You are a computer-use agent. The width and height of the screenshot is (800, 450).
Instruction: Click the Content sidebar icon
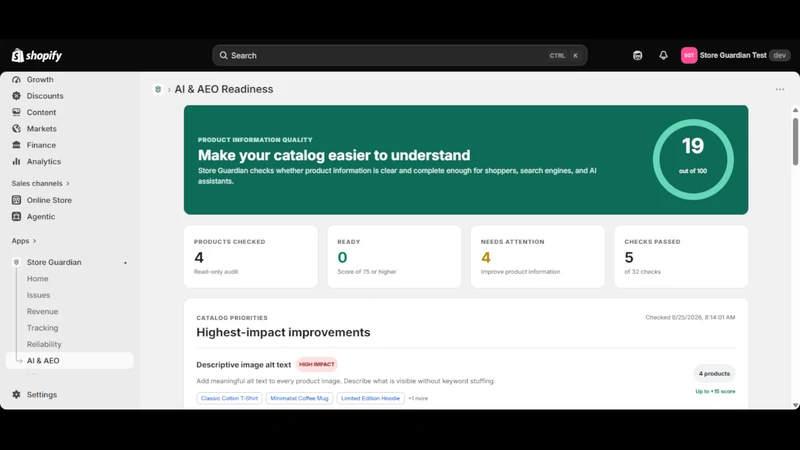[16, 112]
